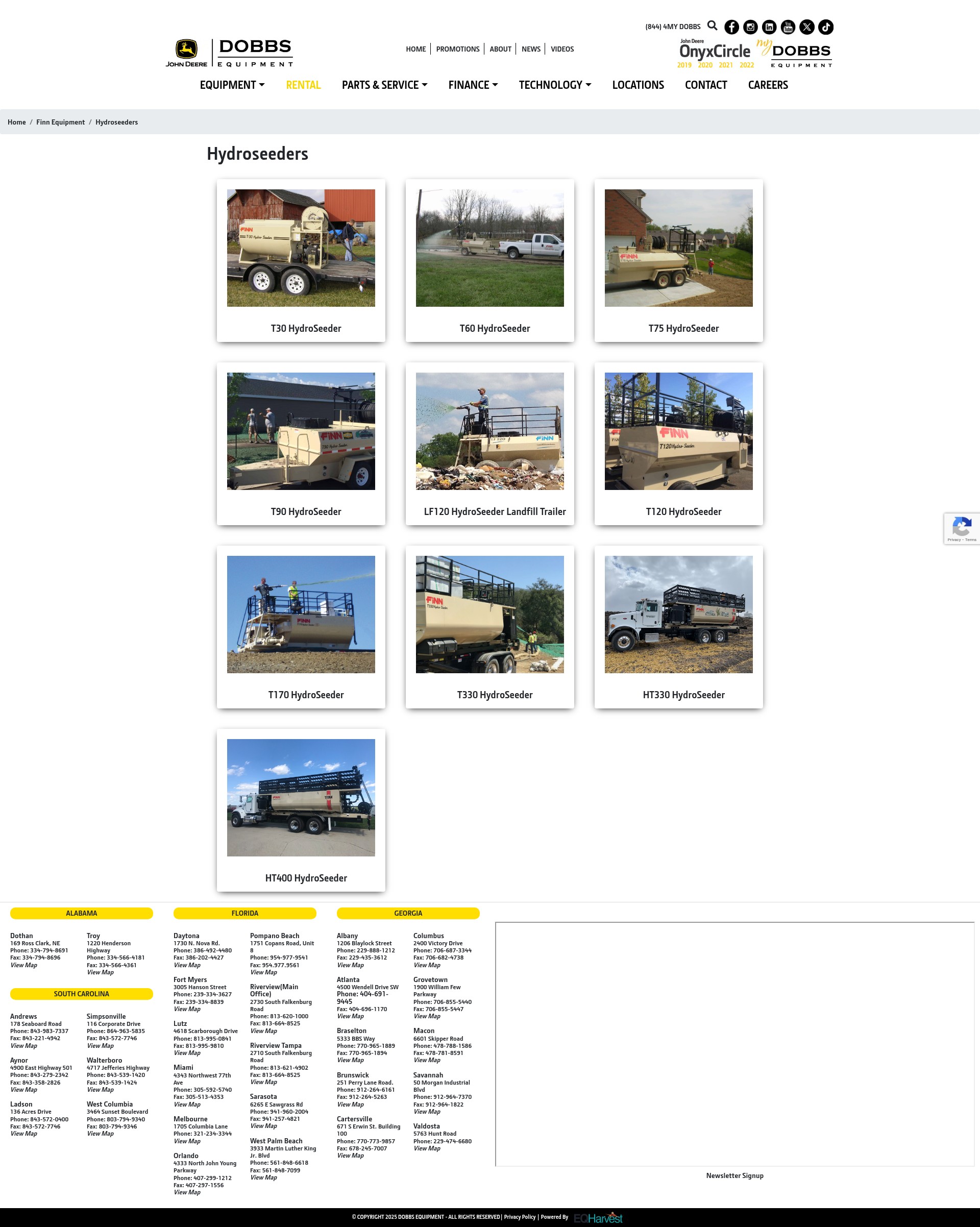Select the South Carolina state header

[81, 994]
